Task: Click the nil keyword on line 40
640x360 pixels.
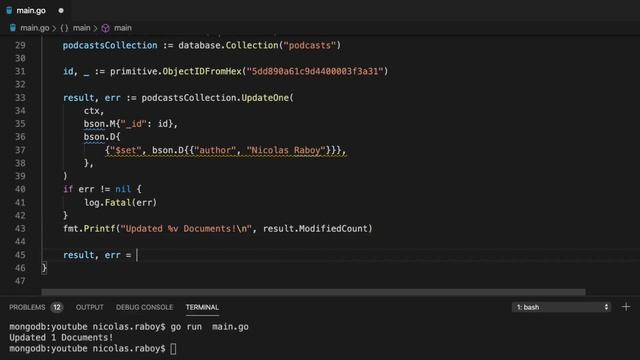Action: 123,189
